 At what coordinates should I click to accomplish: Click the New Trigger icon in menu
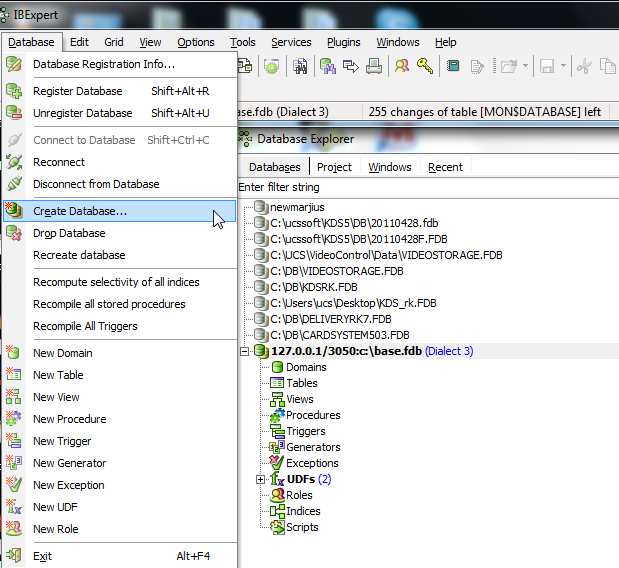click(x=13, y=441)
